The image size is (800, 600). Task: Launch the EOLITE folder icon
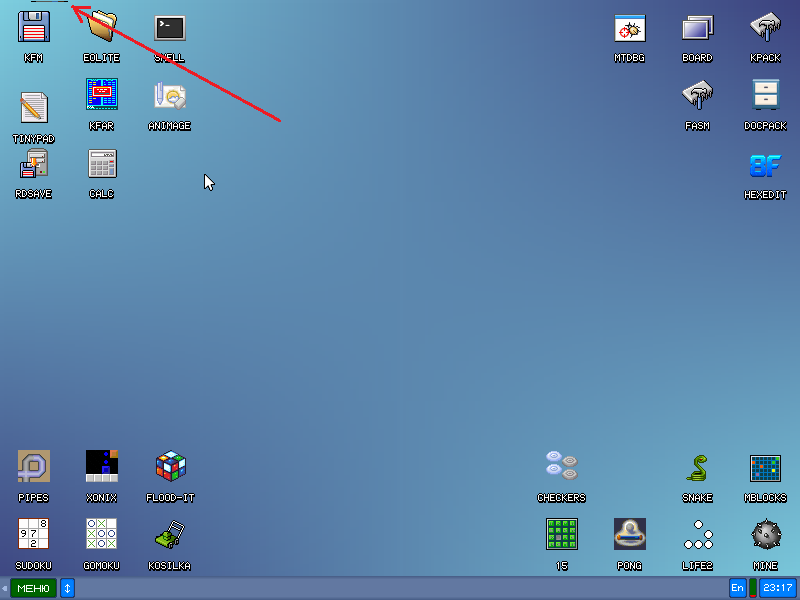(101, 28)
